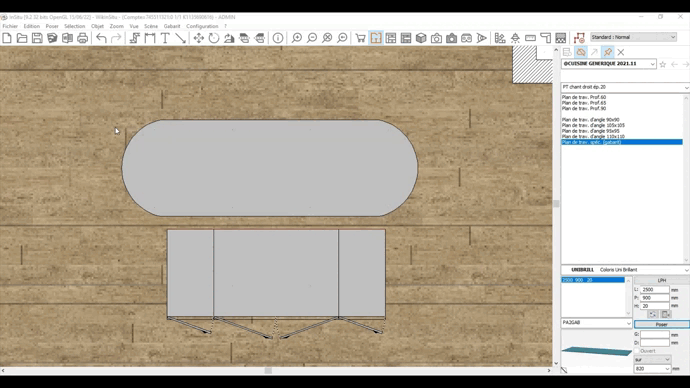Click the LPH button
This screenshot has height=388, width=690.
click(x=661, y=280)
